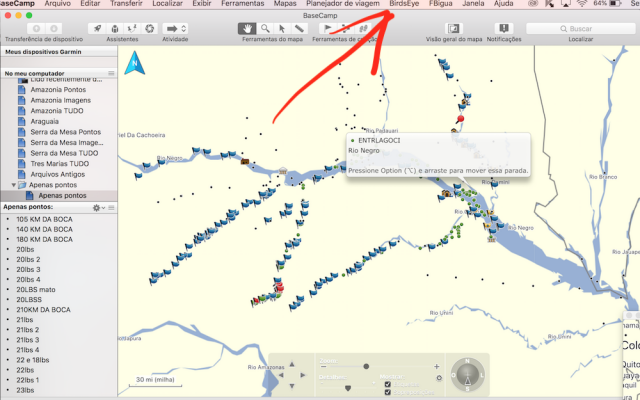Click the red pin waypoint marker
The height and width of the screenshot is (400, 640).
[460, 119]
